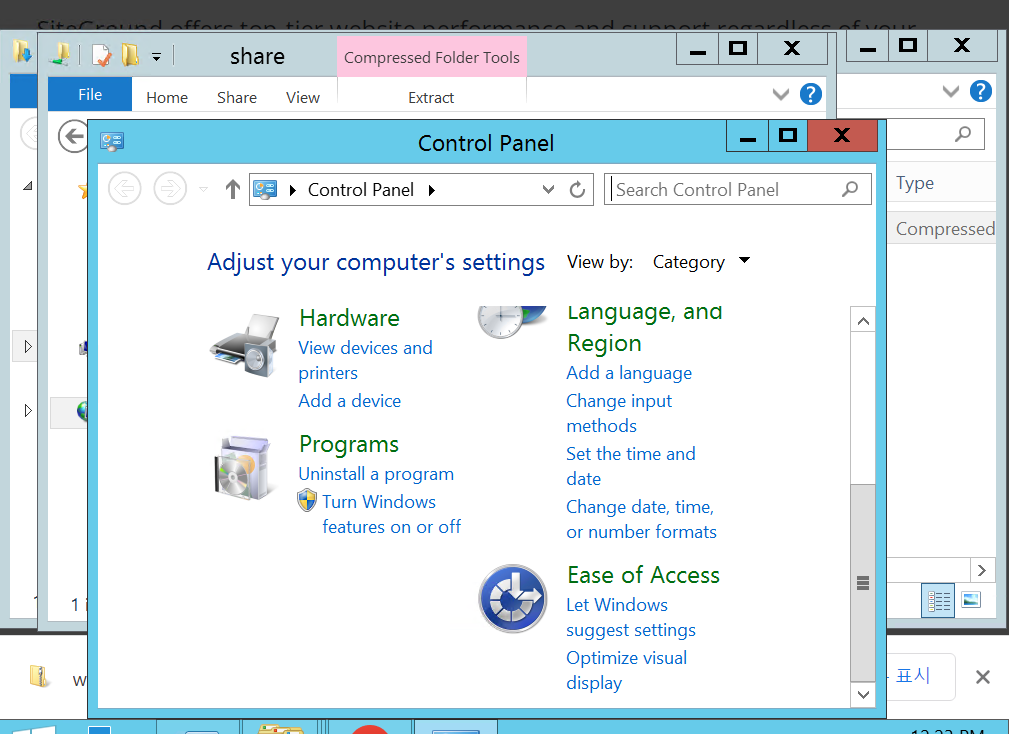Open the Home tab in share window

167,97
